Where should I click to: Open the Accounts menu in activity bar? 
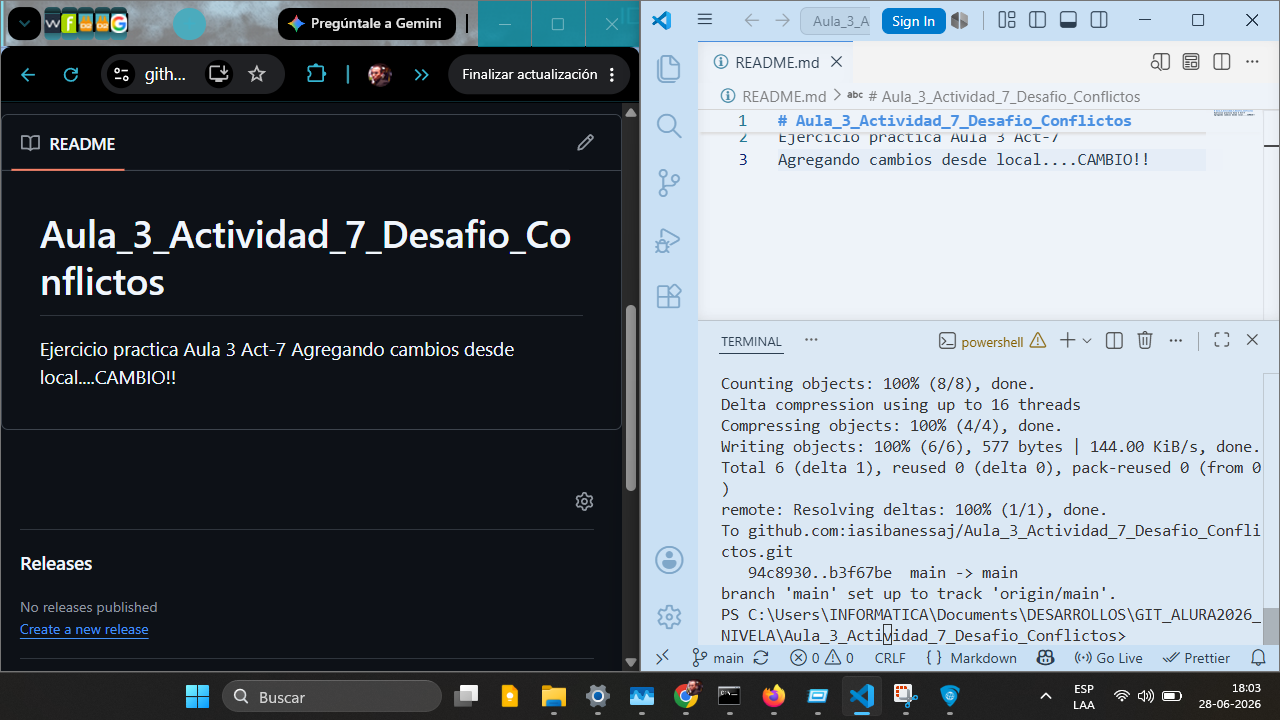pos(669,560)
